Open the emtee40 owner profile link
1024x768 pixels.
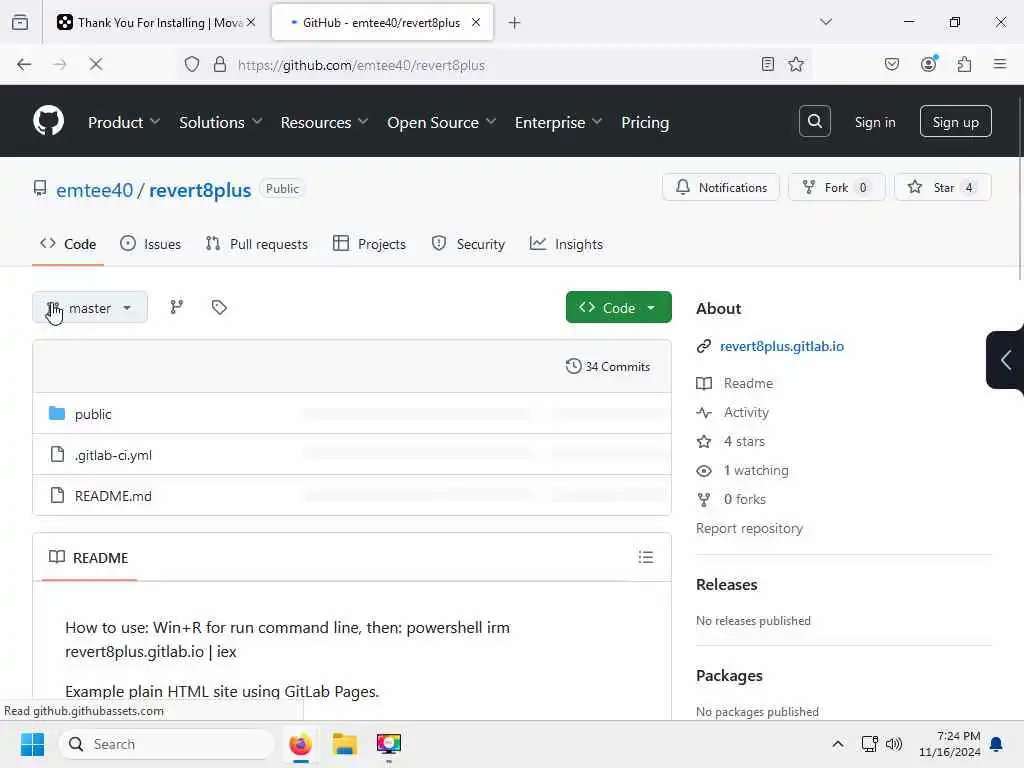(94, 190)
